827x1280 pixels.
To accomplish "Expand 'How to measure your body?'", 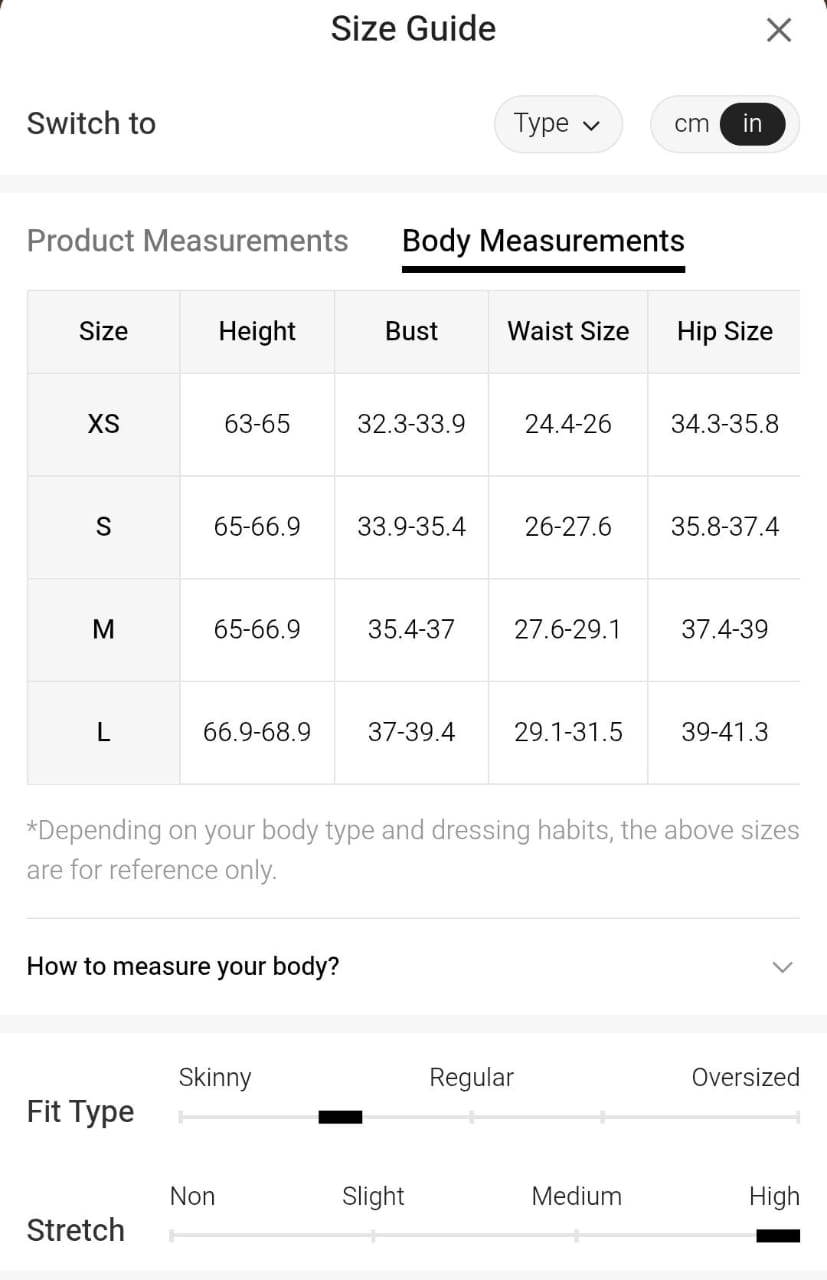I will (x=183, y=966).
